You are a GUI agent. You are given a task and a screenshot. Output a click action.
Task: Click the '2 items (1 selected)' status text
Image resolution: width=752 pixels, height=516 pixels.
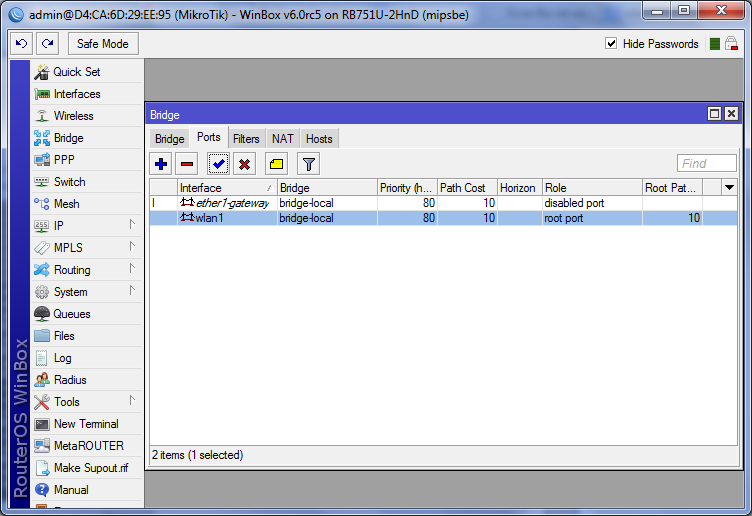tap(198, 455)
